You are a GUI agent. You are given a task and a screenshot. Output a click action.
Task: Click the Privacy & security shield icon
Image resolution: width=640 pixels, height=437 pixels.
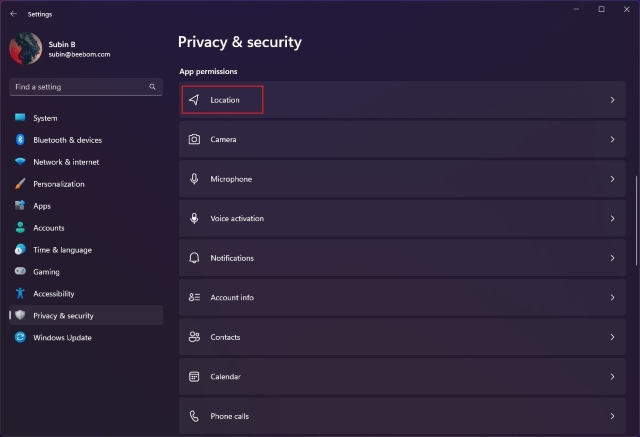point(20,315)
